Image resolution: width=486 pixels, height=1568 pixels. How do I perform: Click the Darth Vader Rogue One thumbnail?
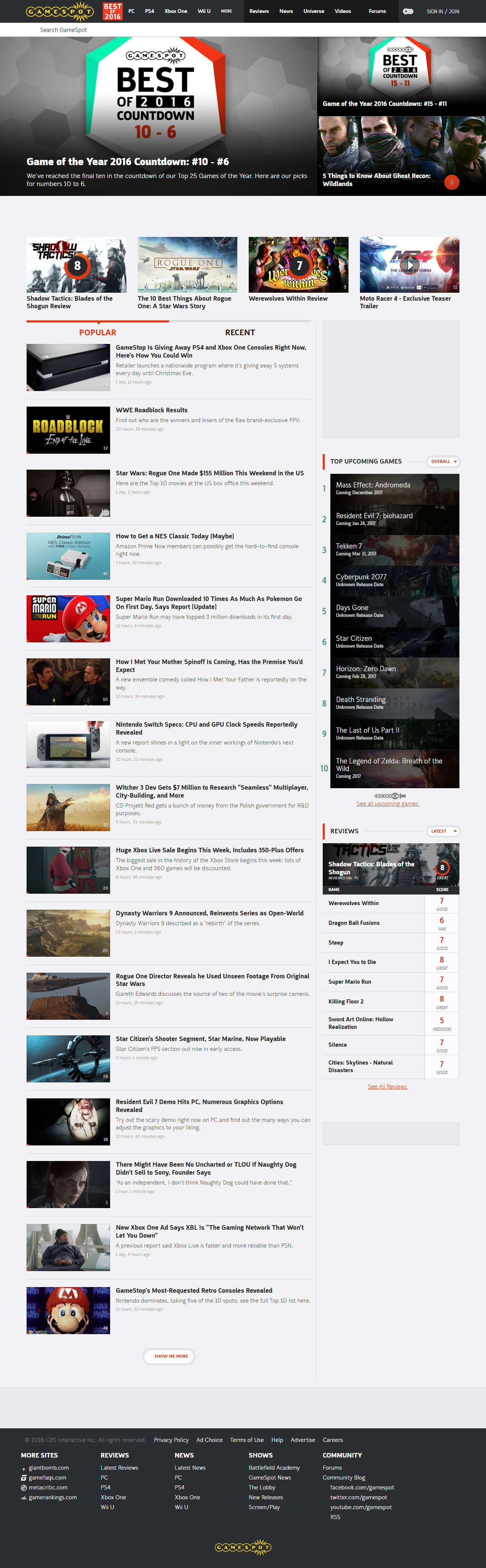(x=68, y=492)
